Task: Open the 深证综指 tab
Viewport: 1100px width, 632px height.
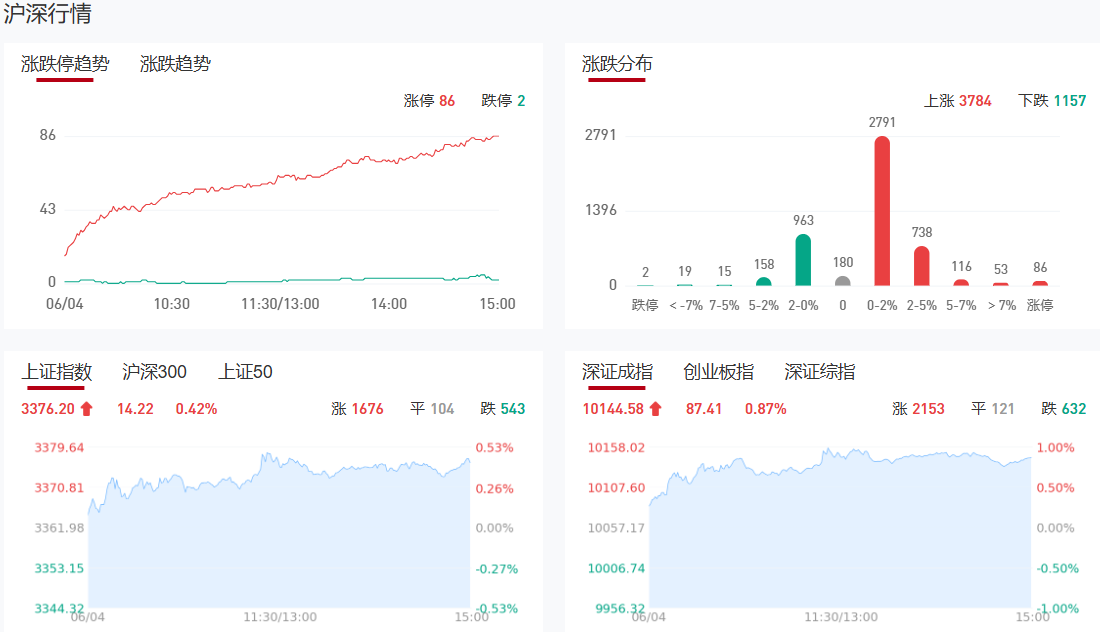Action: [x=819, y=372]
